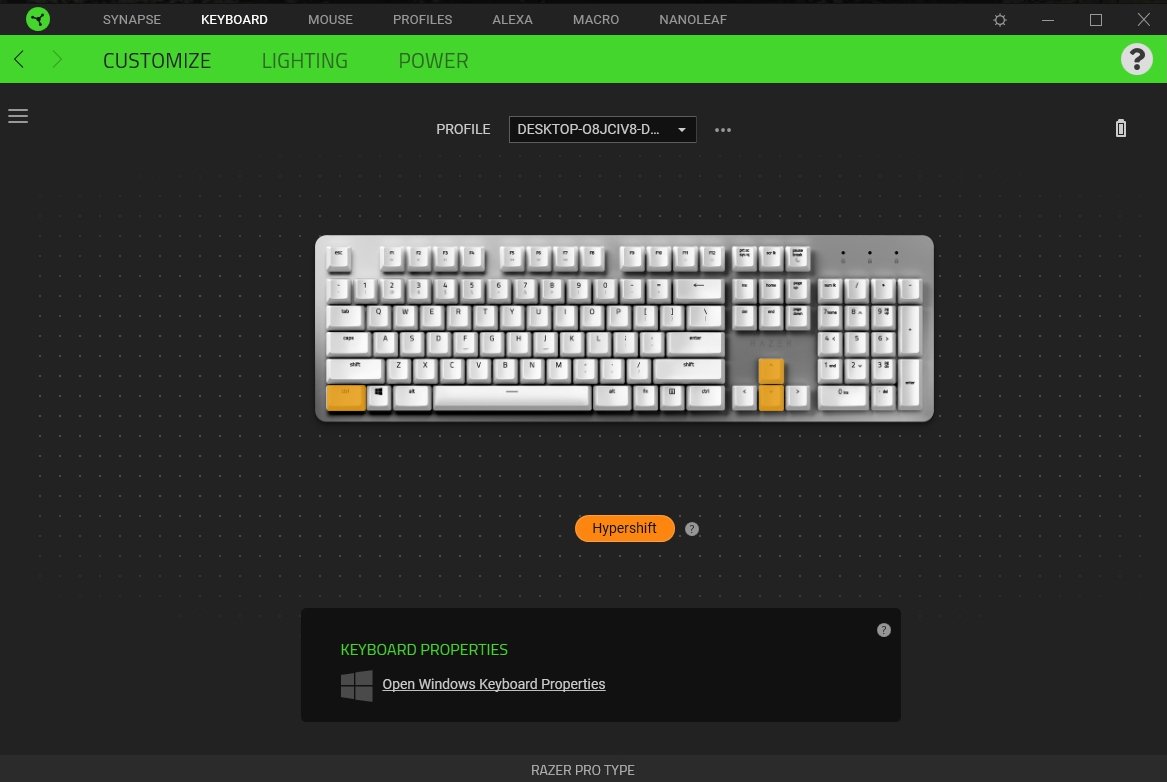
Task: Open the green bar help question mark
Action: pos(1136,59)
